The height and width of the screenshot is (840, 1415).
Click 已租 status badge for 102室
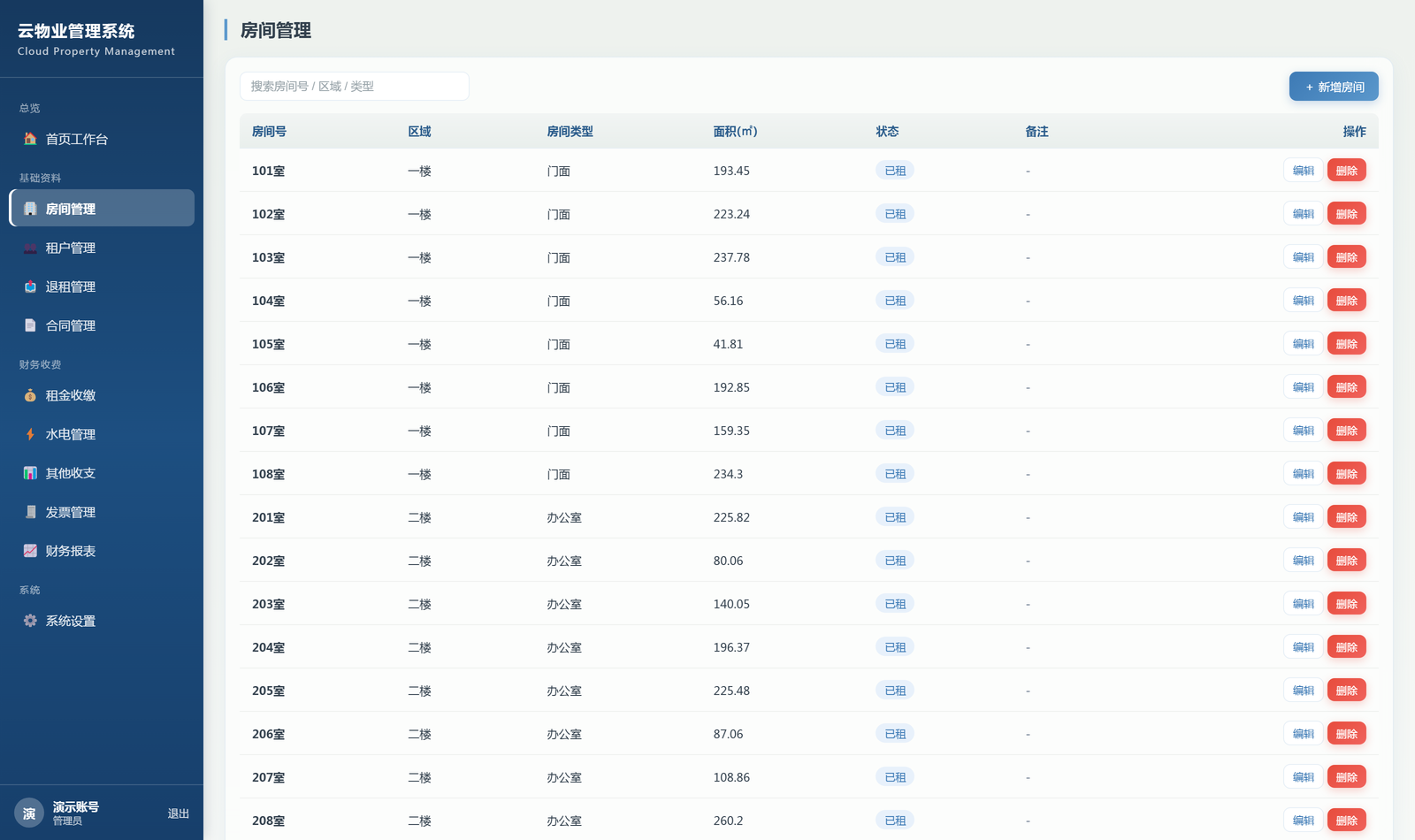(895, 214)
